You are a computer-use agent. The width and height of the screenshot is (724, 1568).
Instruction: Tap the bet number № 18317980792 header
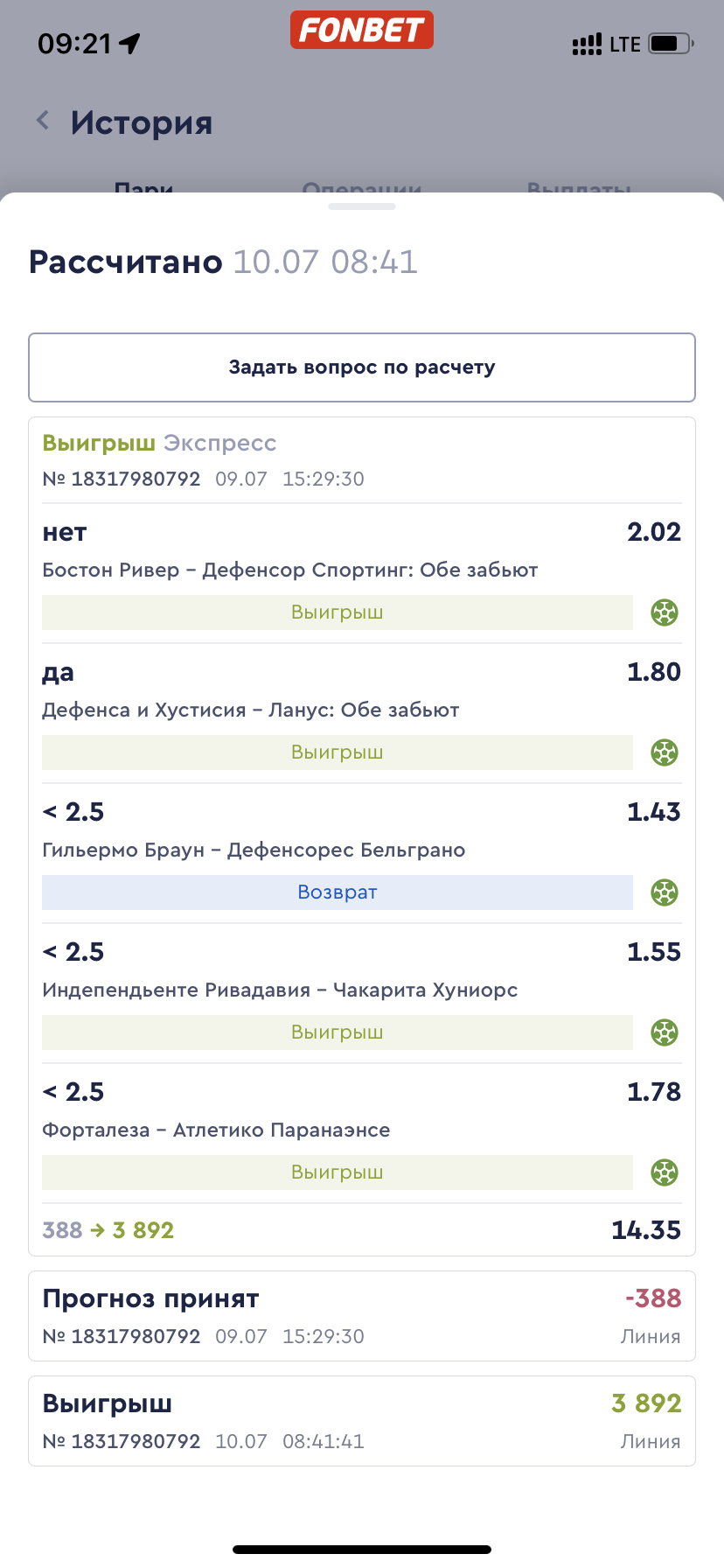point(122,479)
